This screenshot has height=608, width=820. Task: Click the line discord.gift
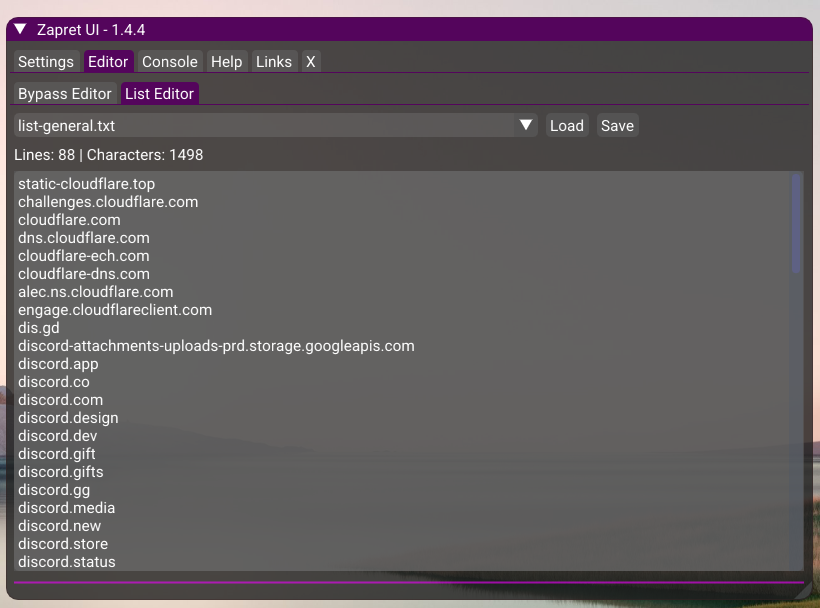[x=57, y=454]
